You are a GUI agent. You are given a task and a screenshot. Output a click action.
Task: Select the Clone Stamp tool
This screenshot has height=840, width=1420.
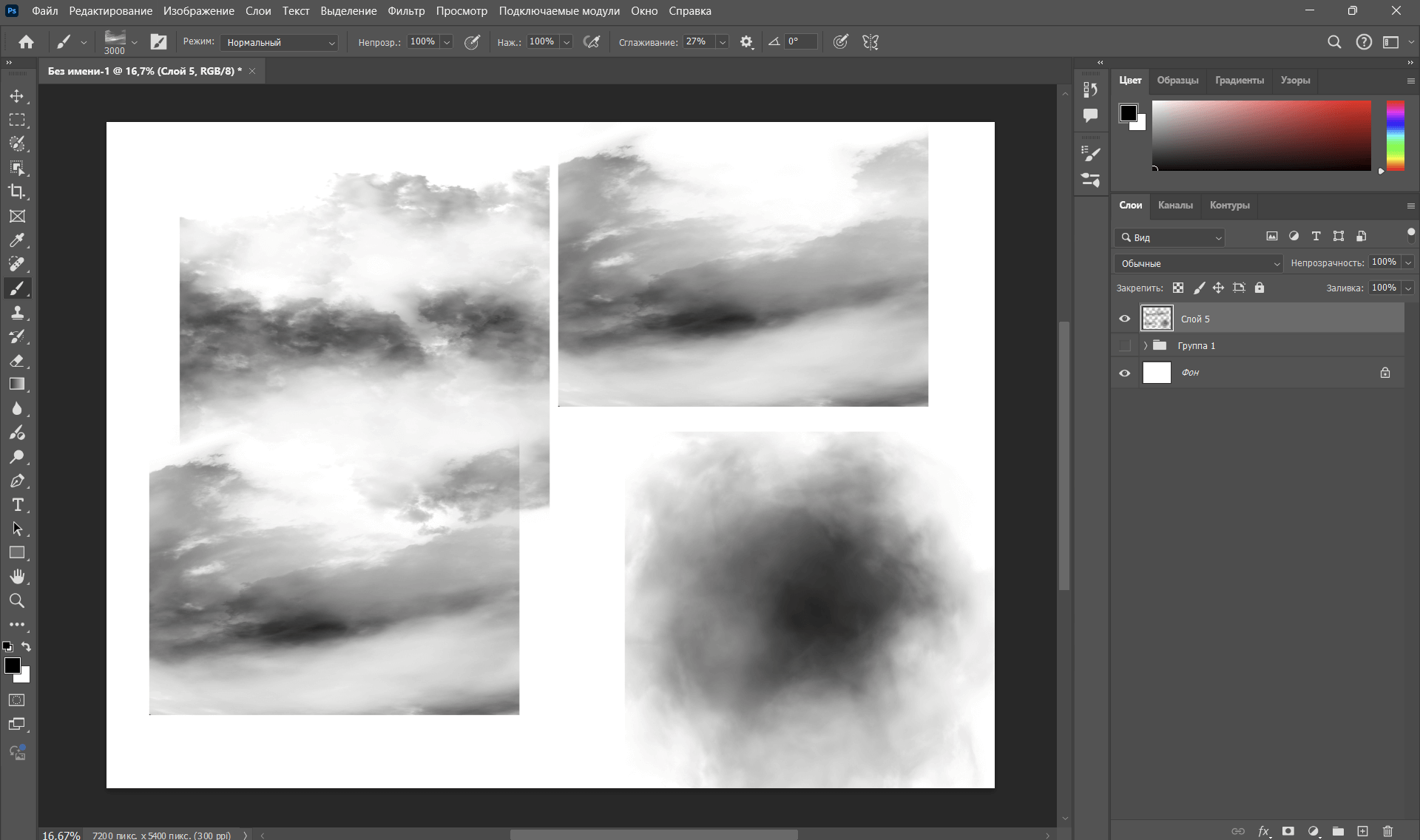(x=17, y=312)
